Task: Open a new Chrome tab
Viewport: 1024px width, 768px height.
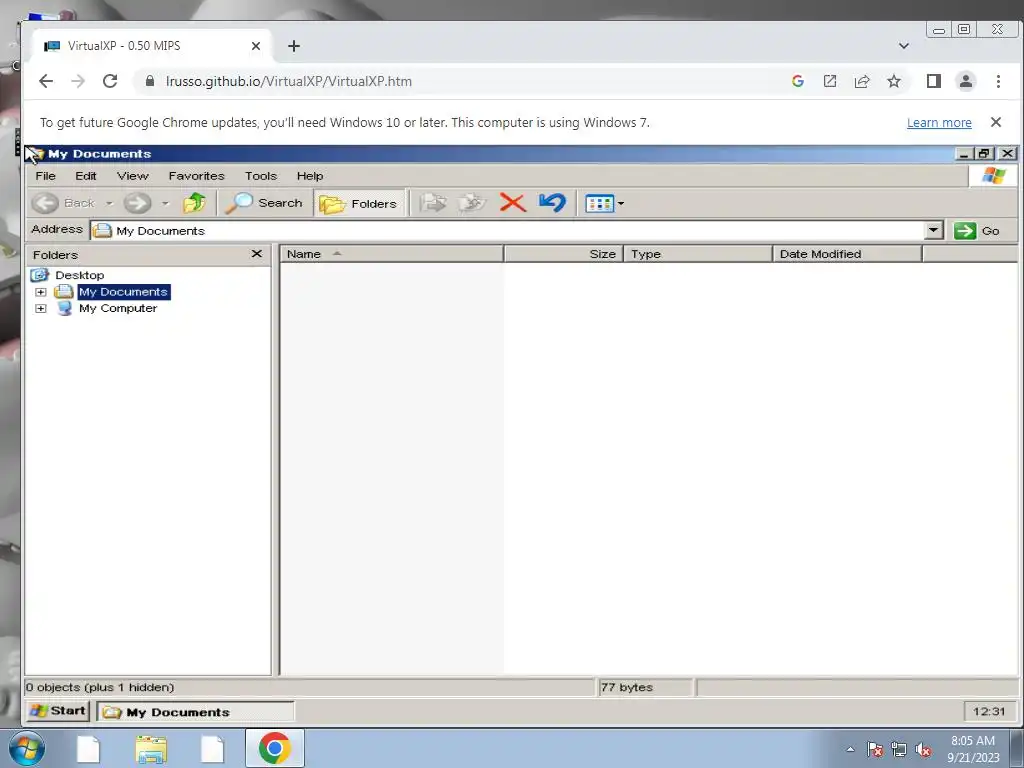Action: (x=294, y=46)
